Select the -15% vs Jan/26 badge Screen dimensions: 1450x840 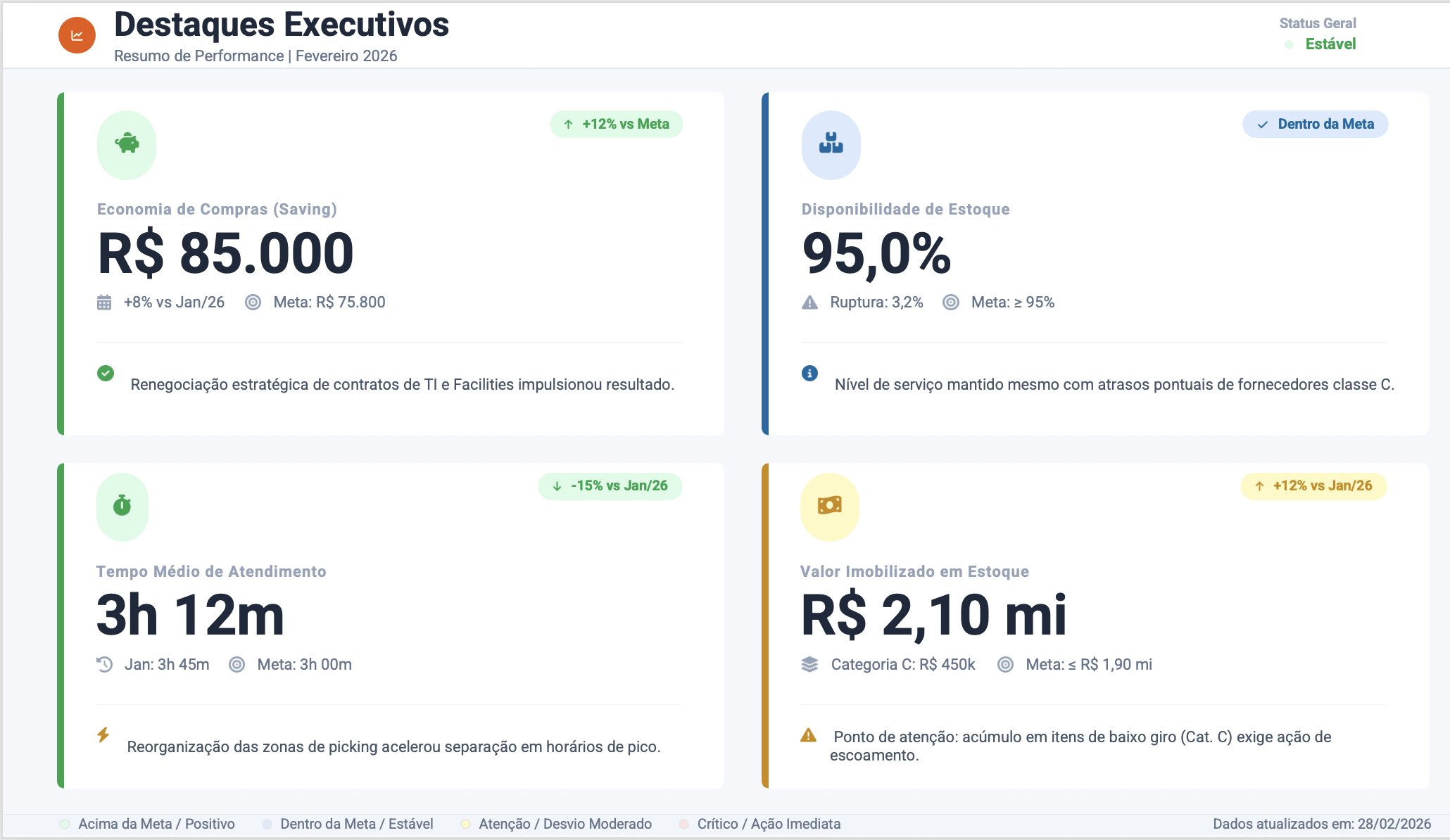610,486
